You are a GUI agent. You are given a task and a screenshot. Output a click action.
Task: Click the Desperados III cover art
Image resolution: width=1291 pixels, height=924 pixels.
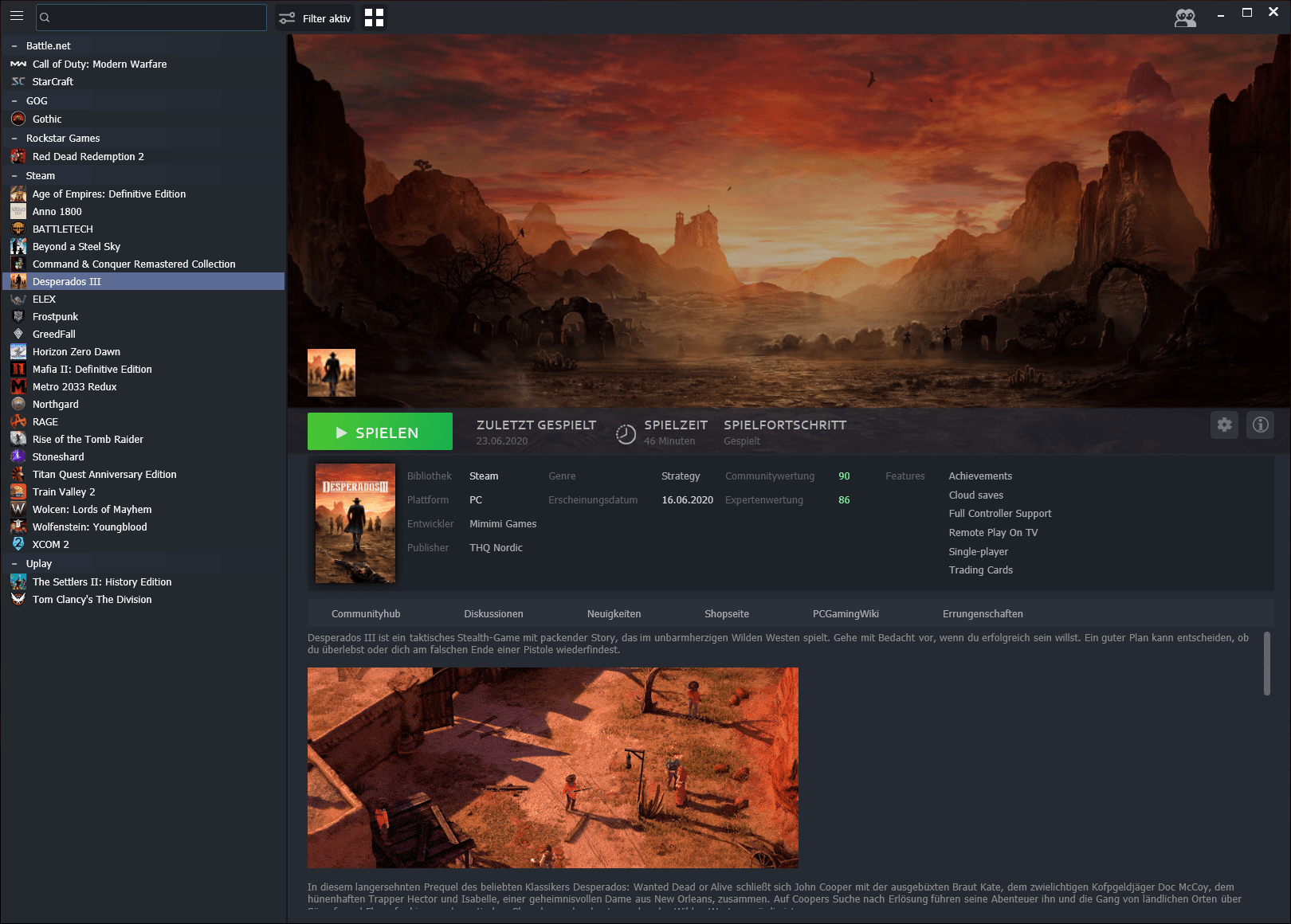(x=355, y=523)
